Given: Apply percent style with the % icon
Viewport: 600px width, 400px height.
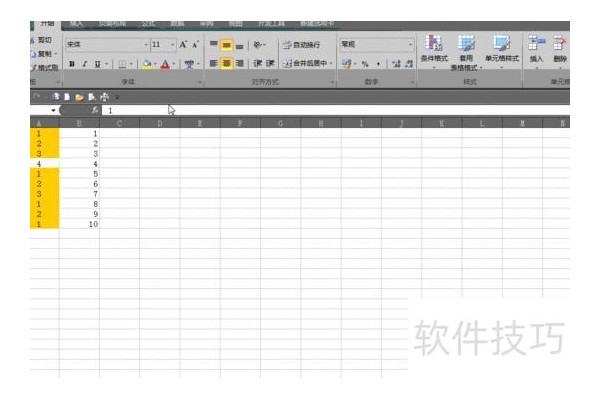Looking at the screenshot, I should pyautogui.click(x=365, y=64).
